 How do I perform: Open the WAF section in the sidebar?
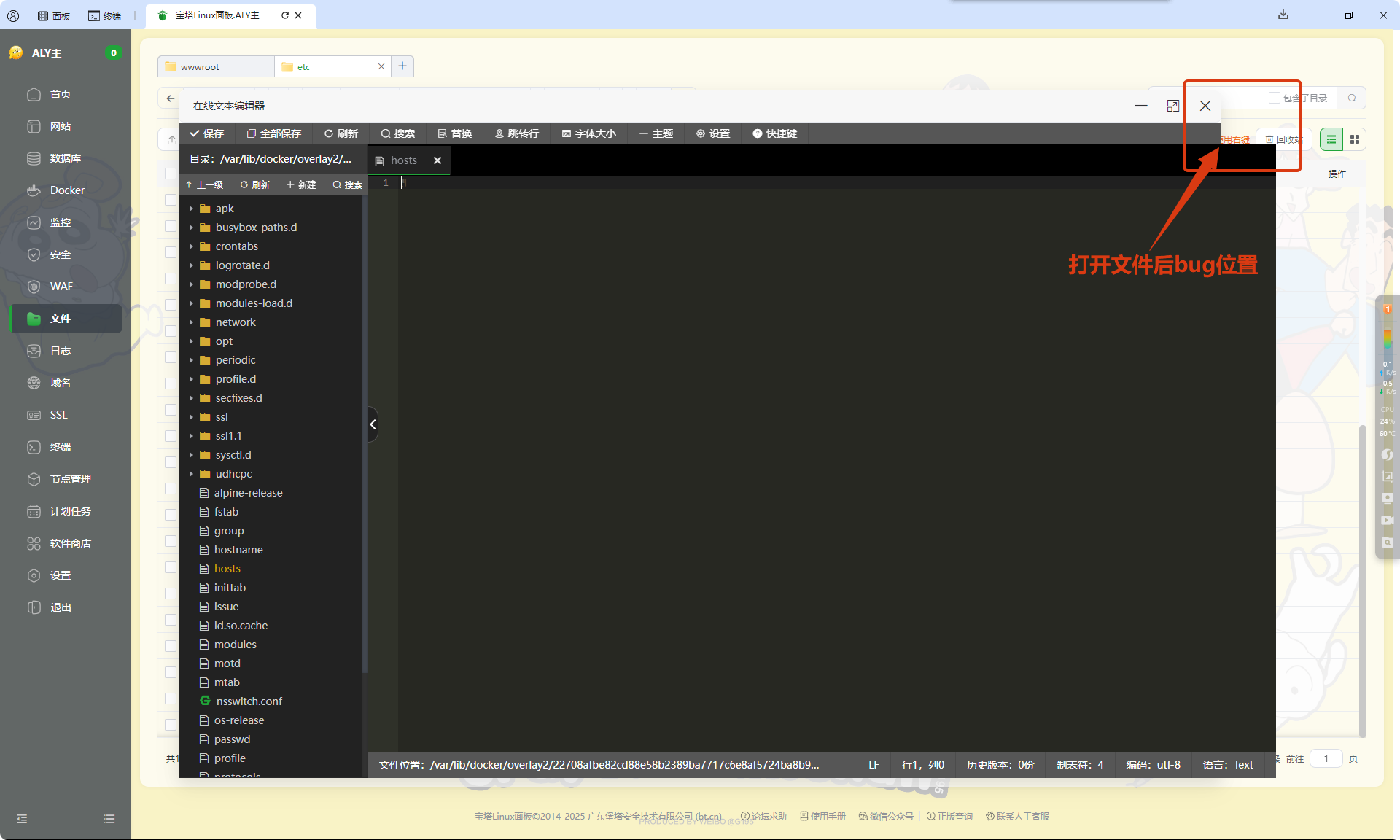click(62, 286)
